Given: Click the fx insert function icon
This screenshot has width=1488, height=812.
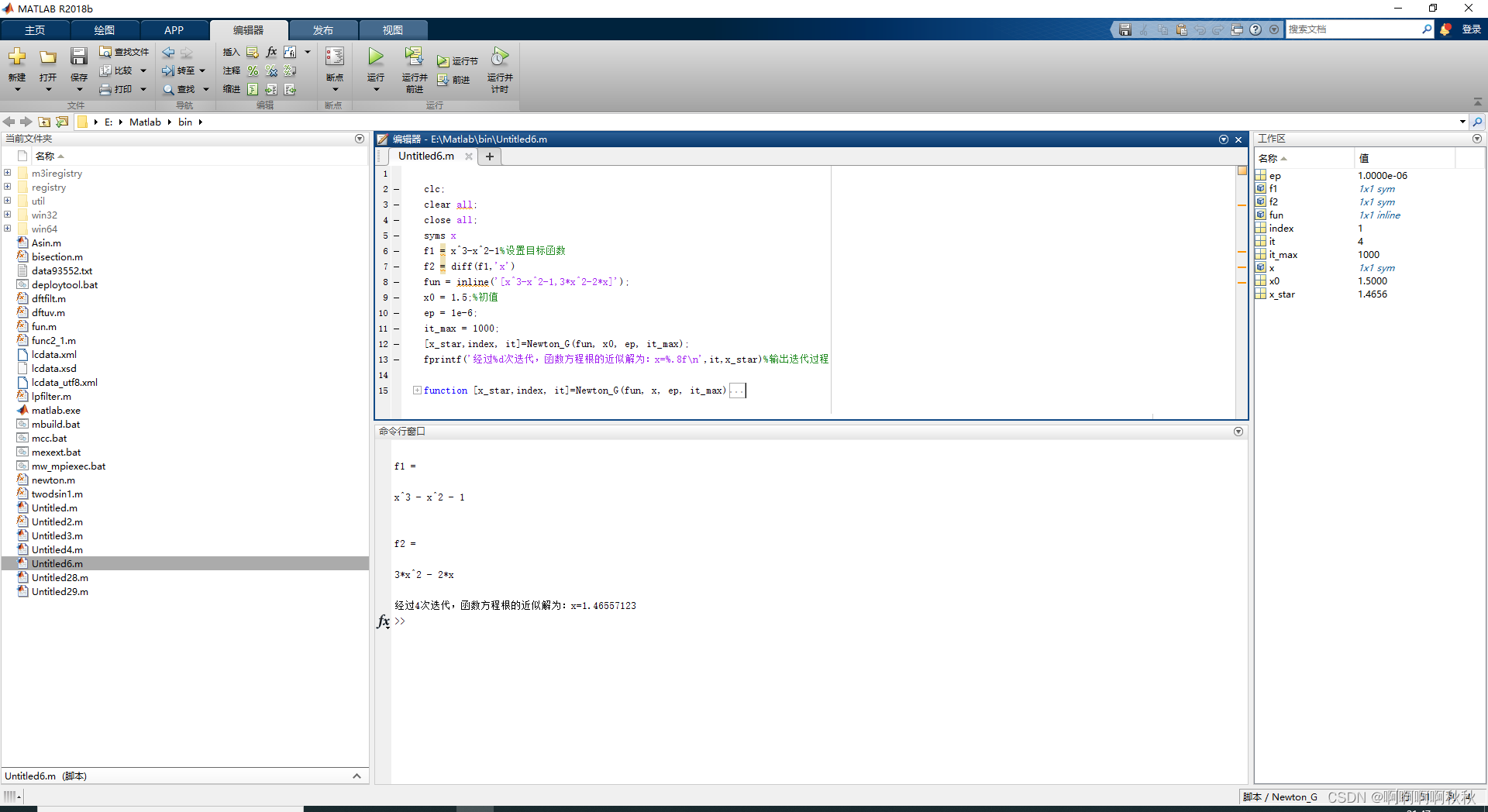Looking at the screenshot, I should [271, 52].
